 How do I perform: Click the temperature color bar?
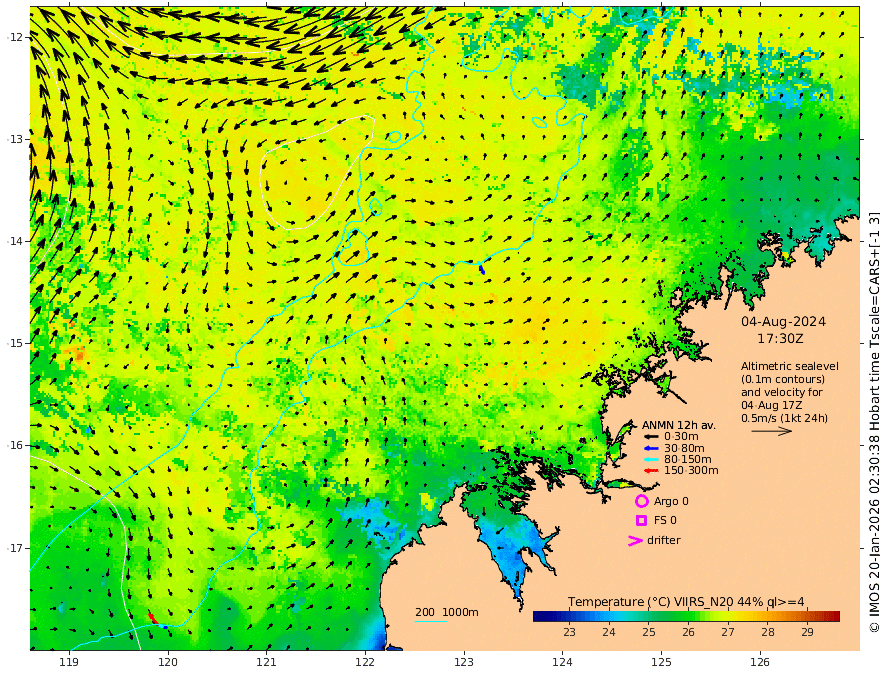686,617
